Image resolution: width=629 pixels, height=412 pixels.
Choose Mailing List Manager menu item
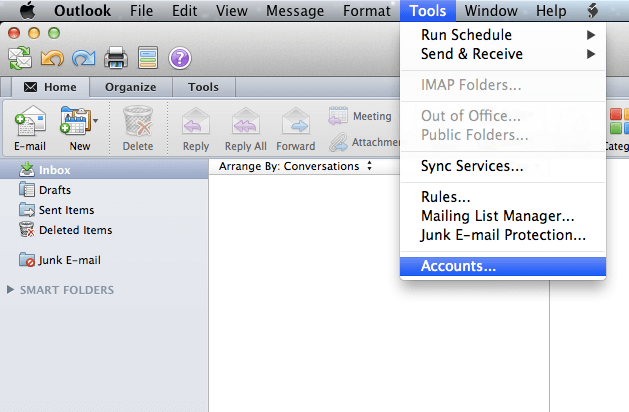[x=503, y=216]
